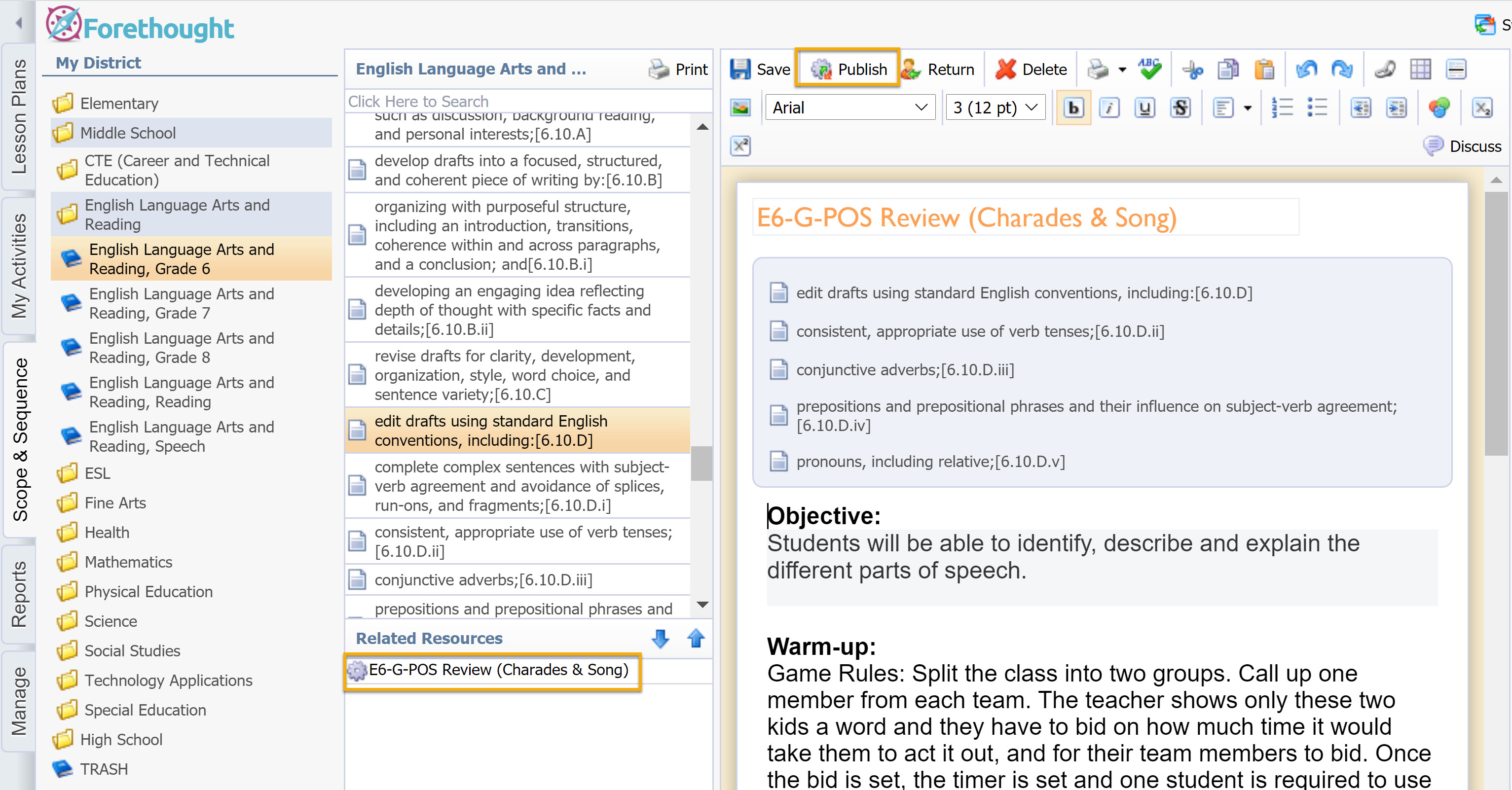Move related resource down with blue arrow
The image size is (1512, 790).
coord(661,639)
